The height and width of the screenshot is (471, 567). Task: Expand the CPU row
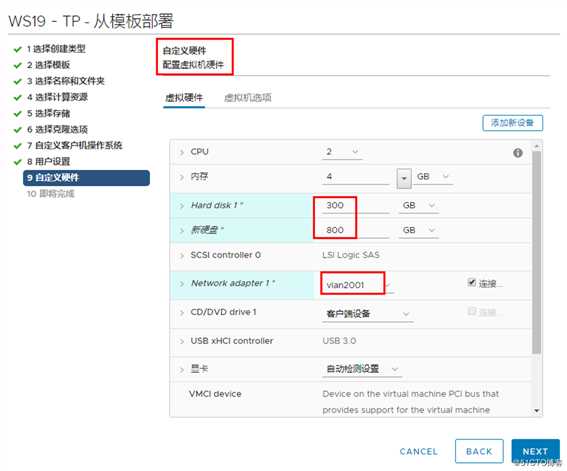(182, 153)
